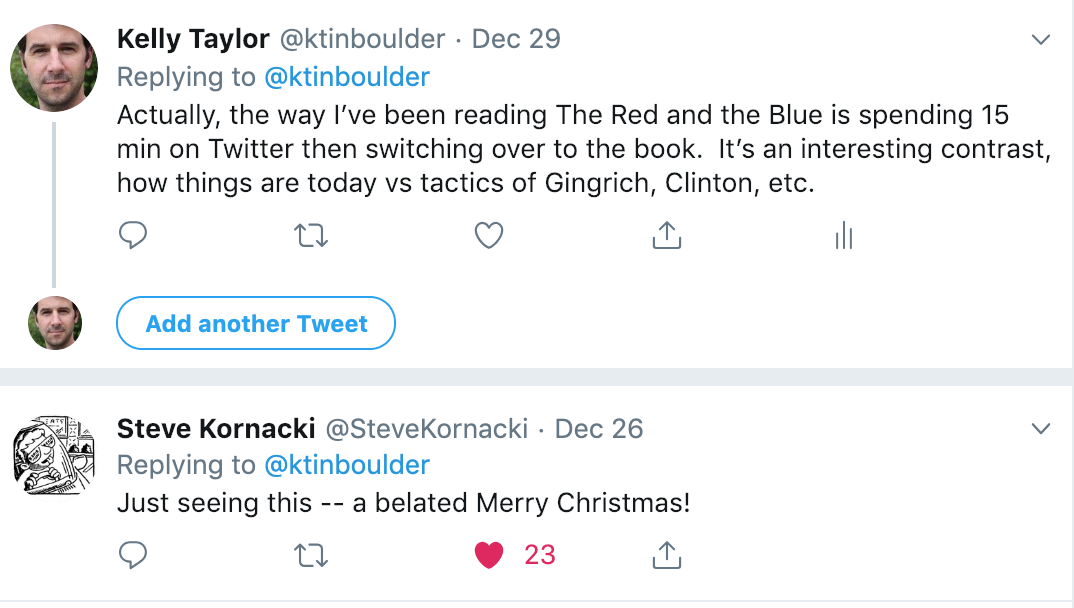Image resolution: width=1074 pixels, height=608 pixels.
Task: Click the Add another Tweet button
Action: 256,323
